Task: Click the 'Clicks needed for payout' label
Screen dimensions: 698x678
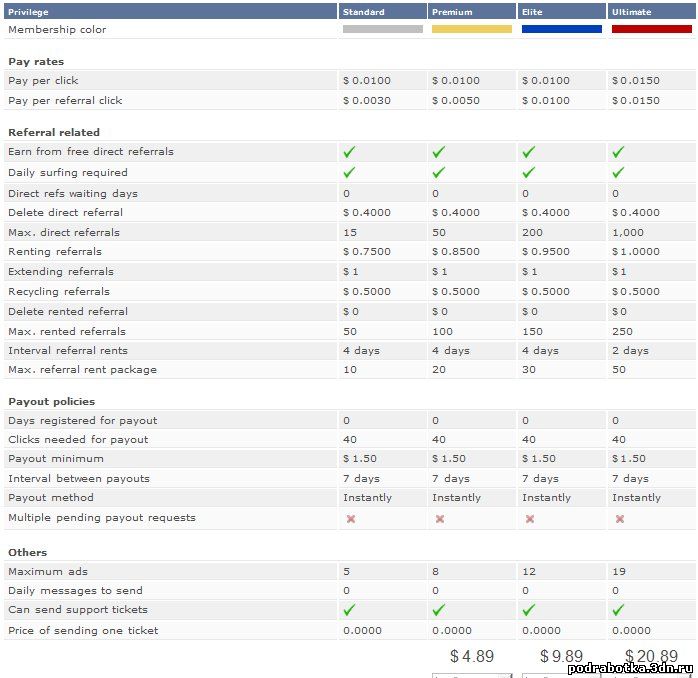Action: click(x=78, y=440)
